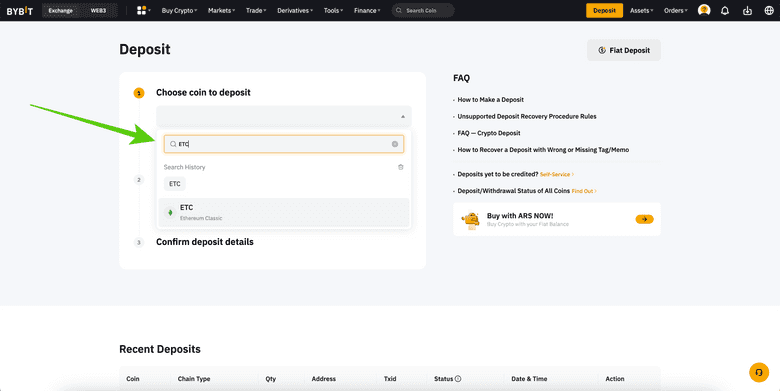Open the user profile avatar
Screen dimensions: 780x391
click(704, 10)
